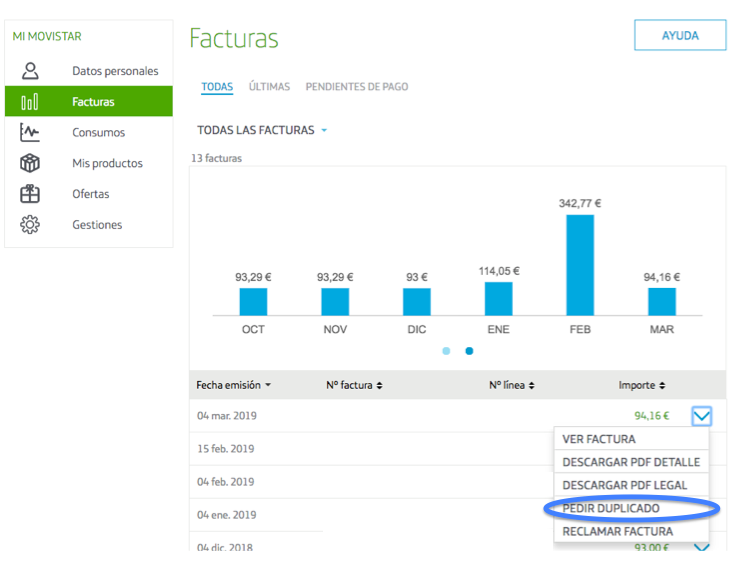Open the Gestiones gear icon
Screen dimensions: 754x568
coord(30,225)
